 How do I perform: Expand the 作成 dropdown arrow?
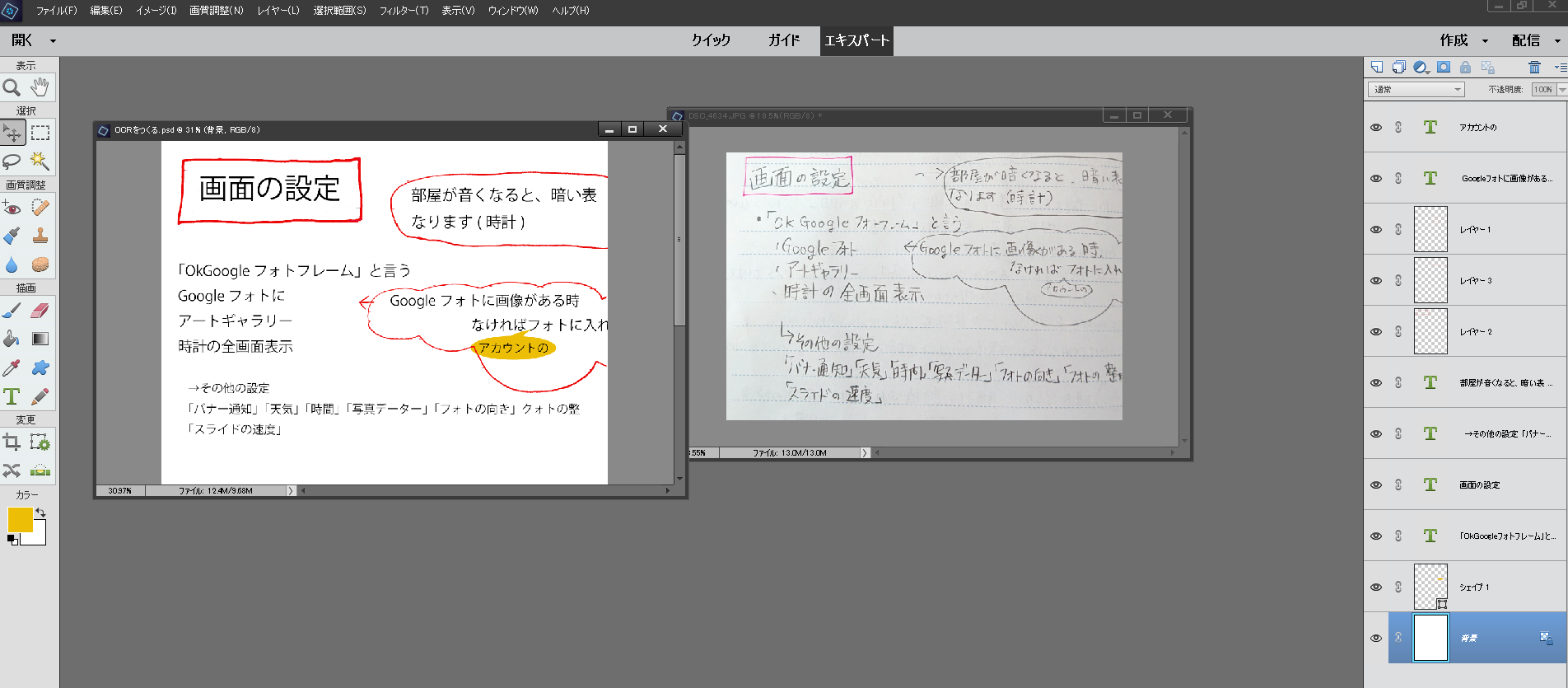point(1485,41)
